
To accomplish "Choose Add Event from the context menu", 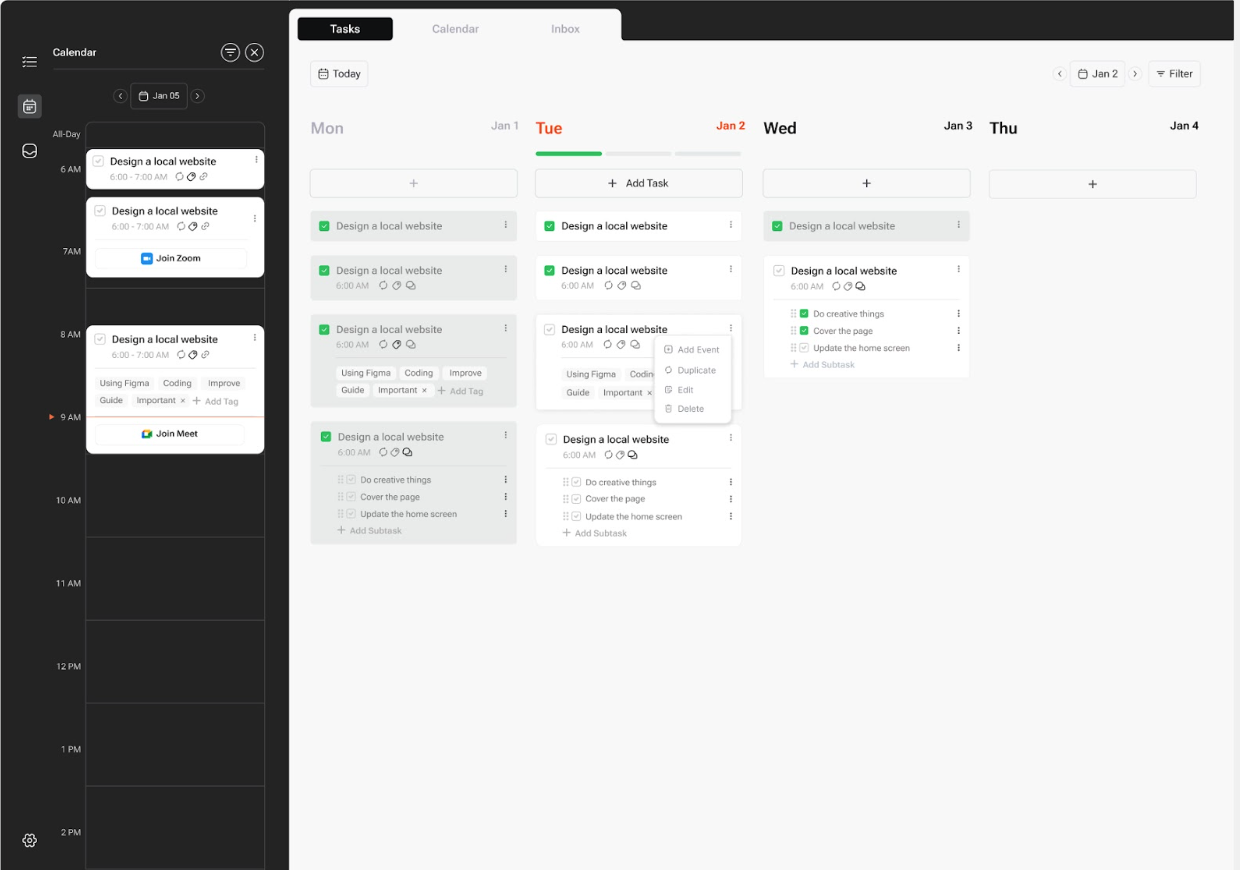I will (692, 350).
